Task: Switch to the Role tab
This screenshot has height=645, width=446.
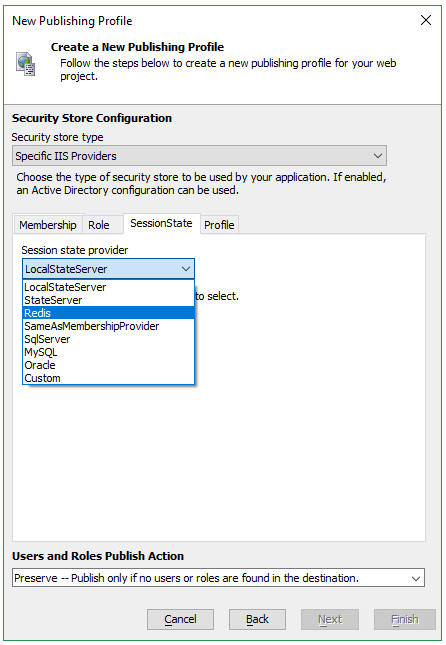Action: (x=99, y=225)
